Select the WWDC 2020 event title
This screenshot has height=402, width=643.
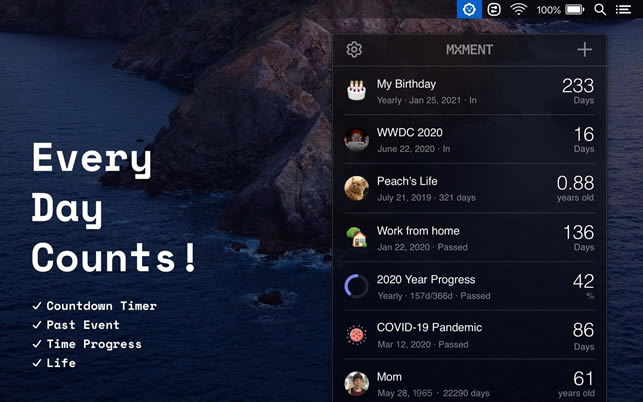(410, 132)
